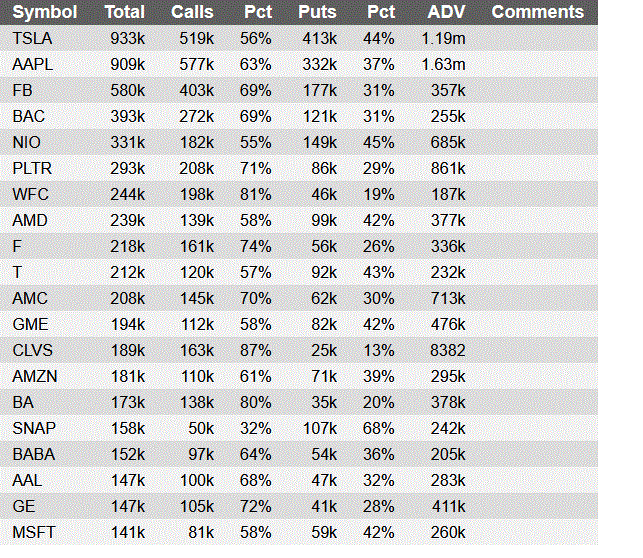The image size is (643, 558).
Task: Click the GME ticker symbol
Action: [x=29, y=325]
